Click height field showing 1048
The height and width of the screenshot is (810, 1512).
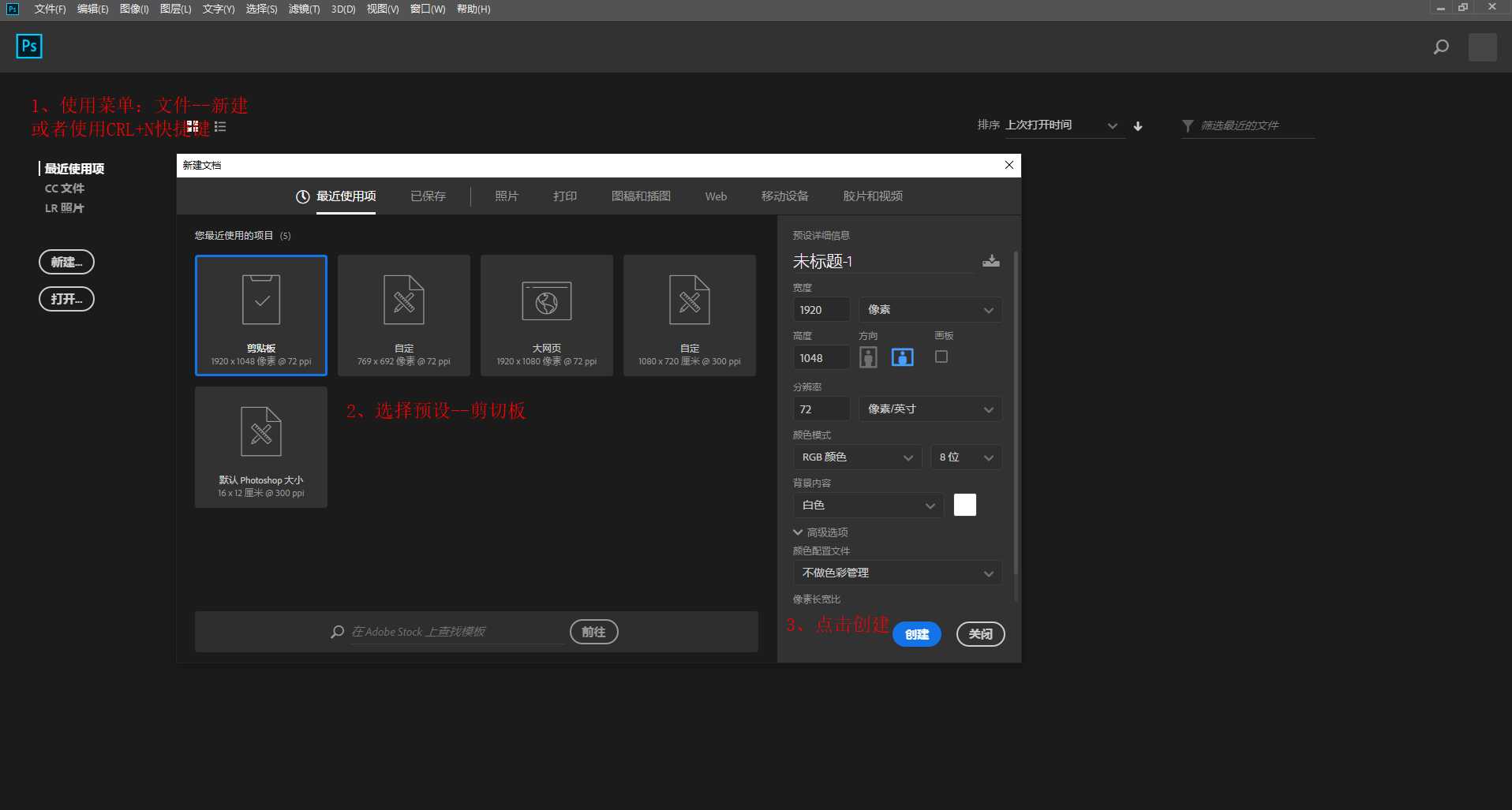point(821,358)
